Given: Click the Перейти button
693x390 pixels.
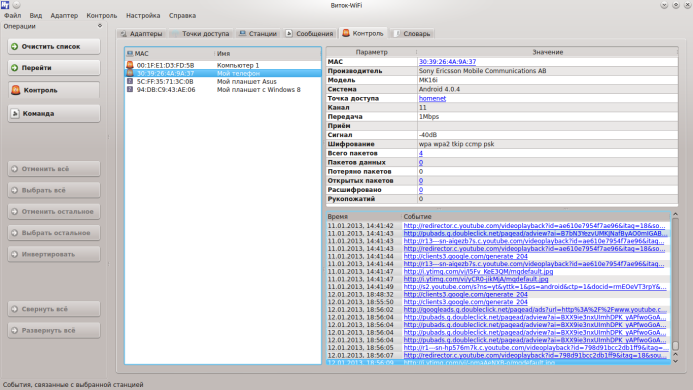Looking at the screenshot, I should pos(54,68).
